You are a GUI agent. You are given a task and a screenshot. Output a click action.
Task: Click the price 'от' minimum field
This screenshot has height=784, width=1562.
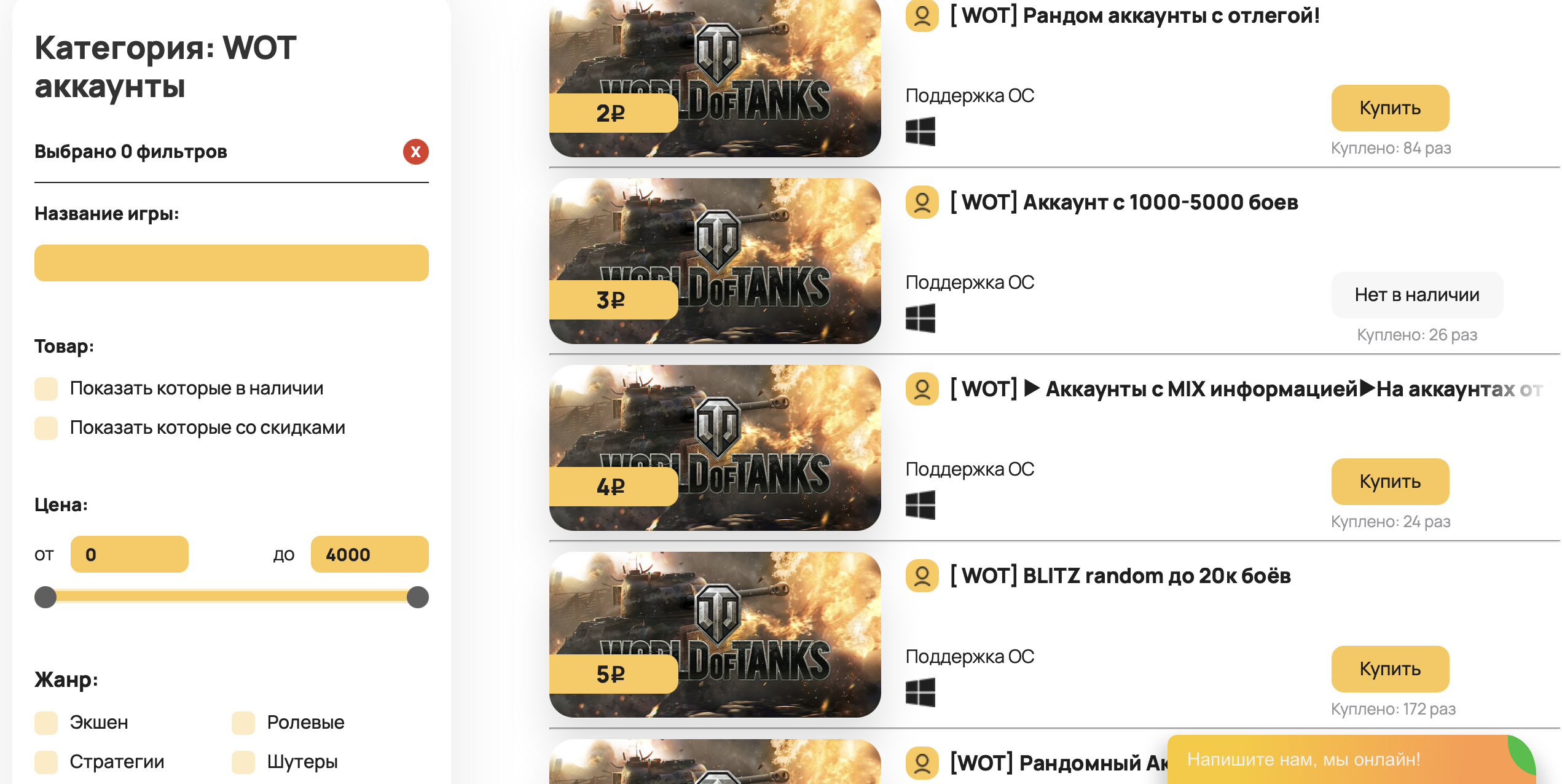130,554
